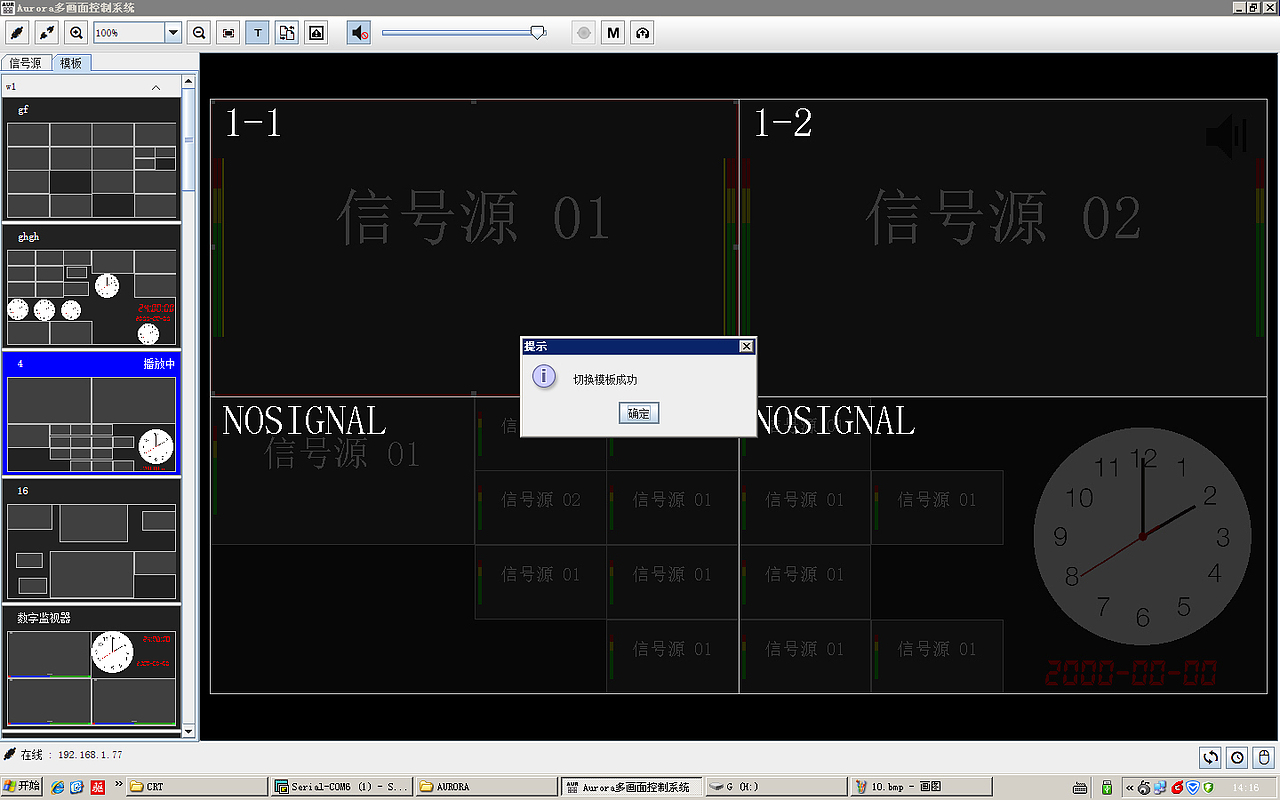Click the 100% zoom input field
Viewport: 1280px width, 800px height.
click(x=129, y=33)
